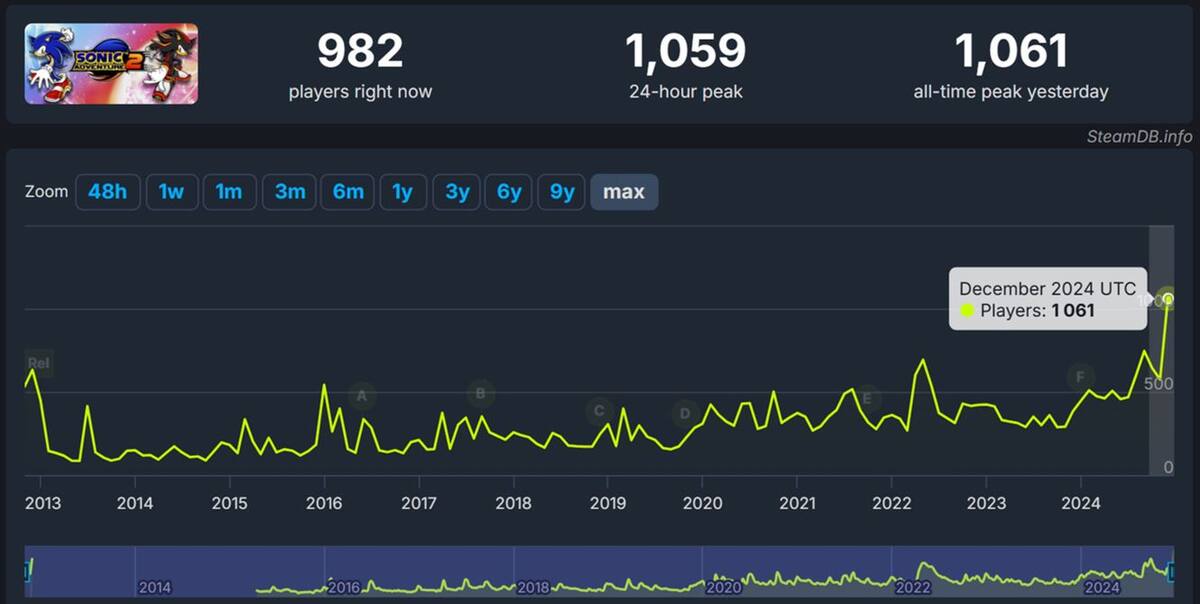Click the '24-hour peak' caption
The height and width of the screenshot is (604, 1200).
pos(685,92)
